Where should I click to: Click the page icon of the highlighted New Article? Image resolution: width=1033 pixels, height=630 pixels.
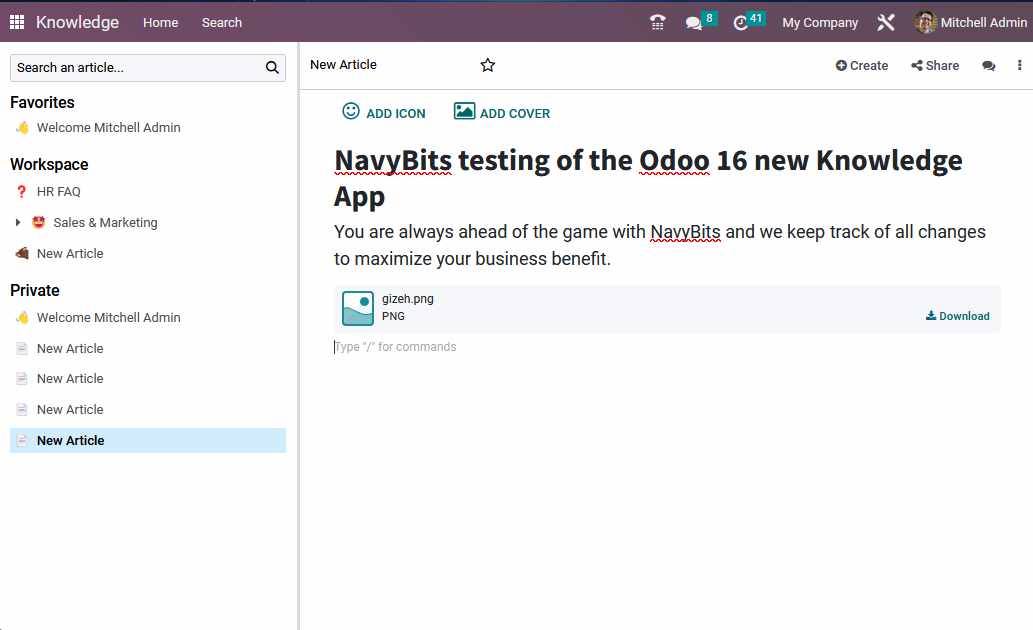(x=22, y=440)
